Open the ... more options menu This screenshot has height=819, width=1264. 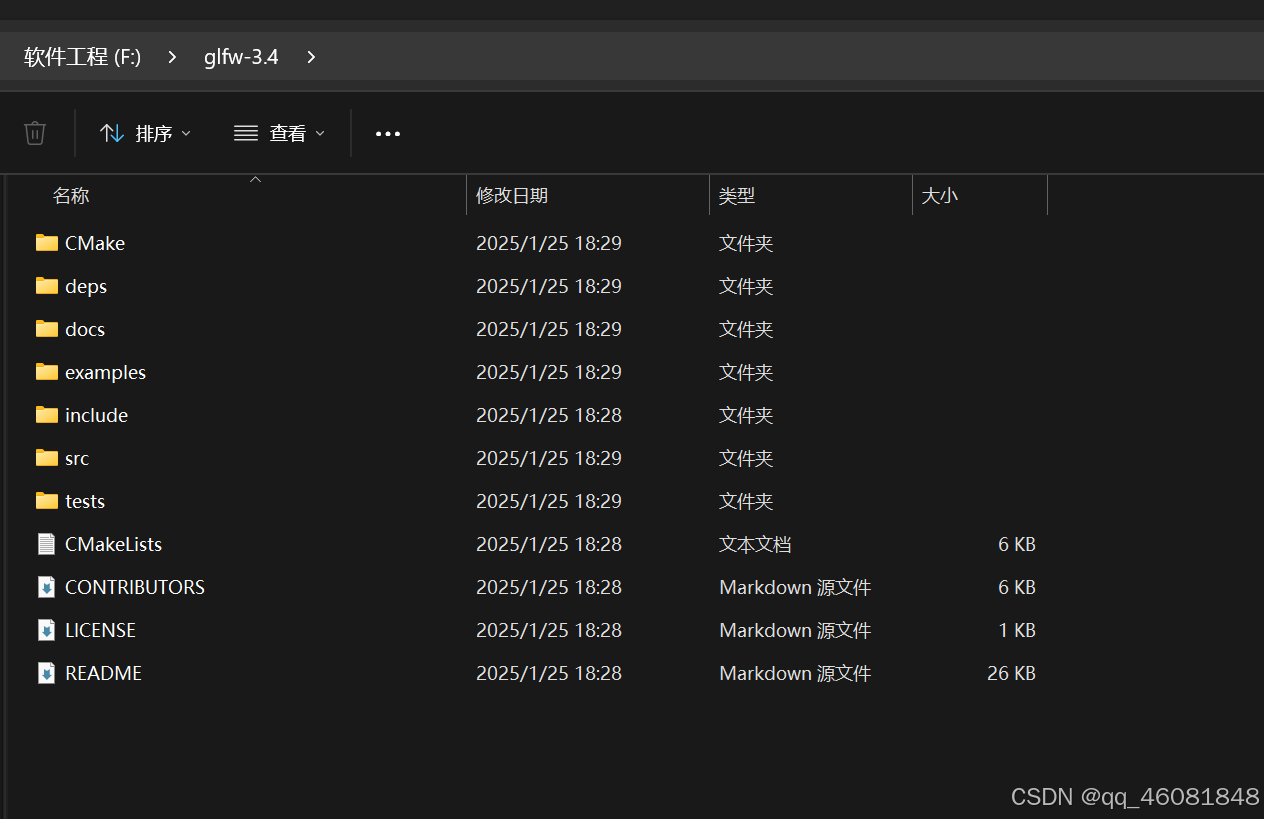387,132
